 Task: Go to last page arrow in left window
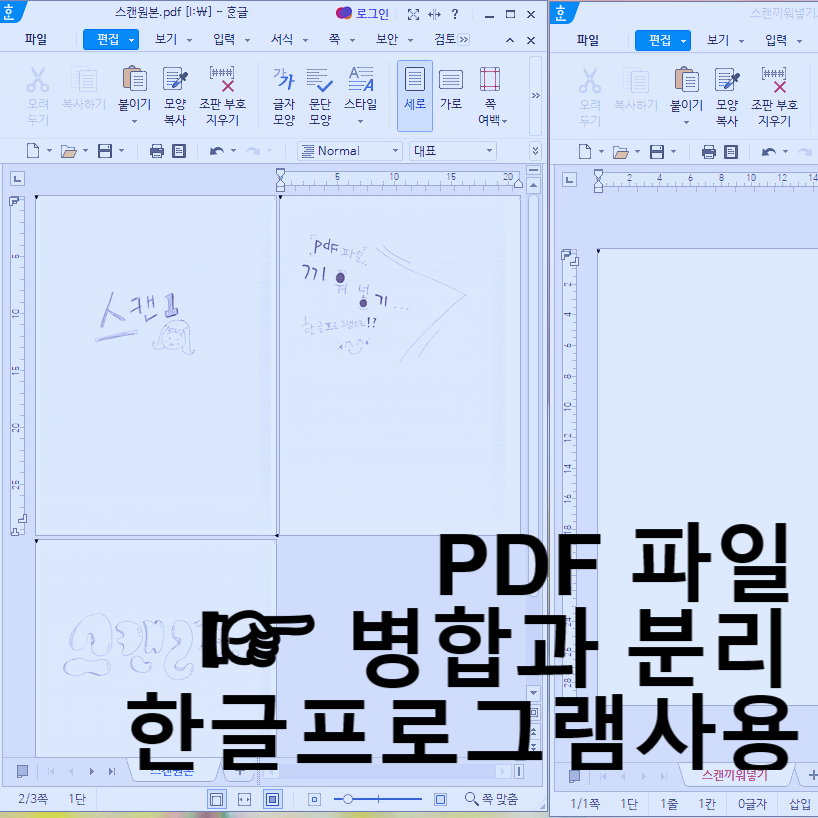pos(112,771)
